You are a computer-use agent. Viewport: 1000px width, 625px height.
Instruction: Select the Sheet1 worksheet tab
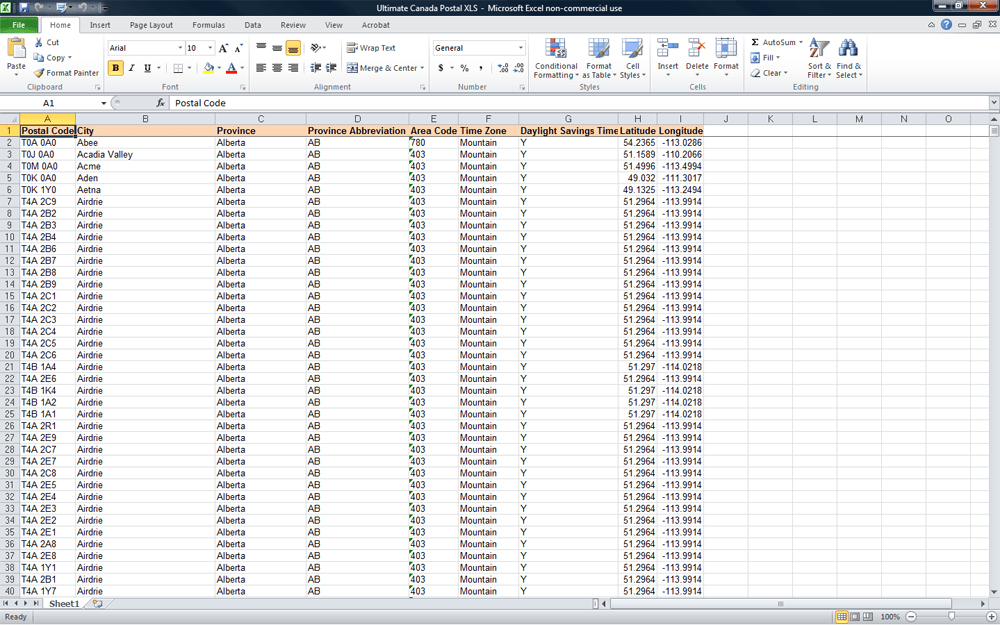pos(64,603)
